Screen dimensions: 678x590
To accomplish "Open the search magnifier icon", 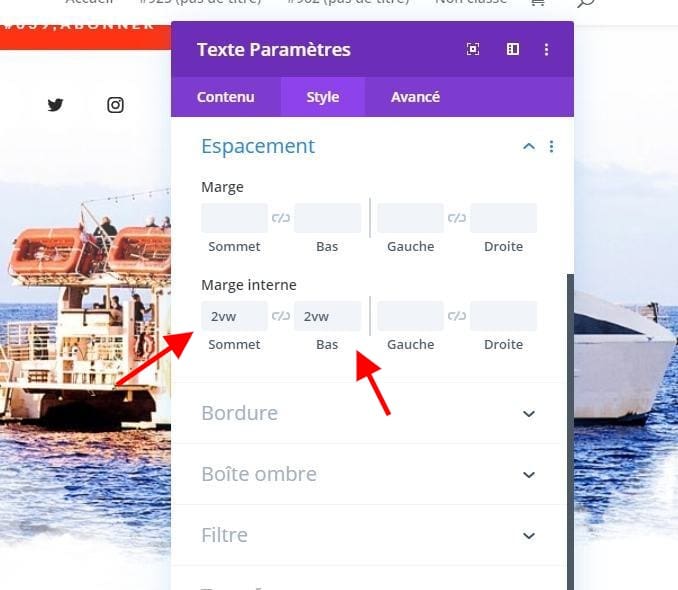I will point(585,3).
